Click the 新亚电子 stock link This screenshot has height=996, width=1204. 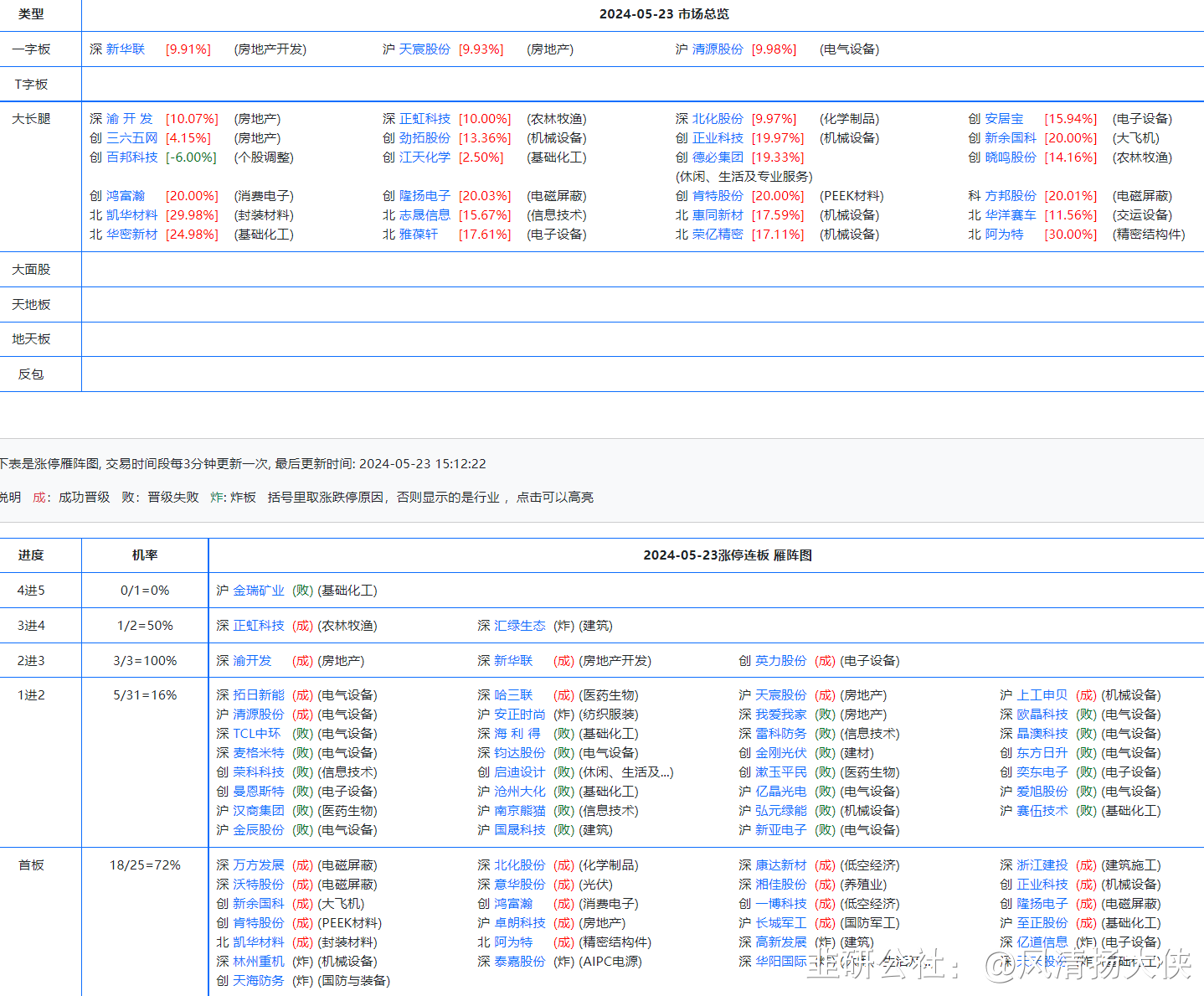tap(781, 830)
